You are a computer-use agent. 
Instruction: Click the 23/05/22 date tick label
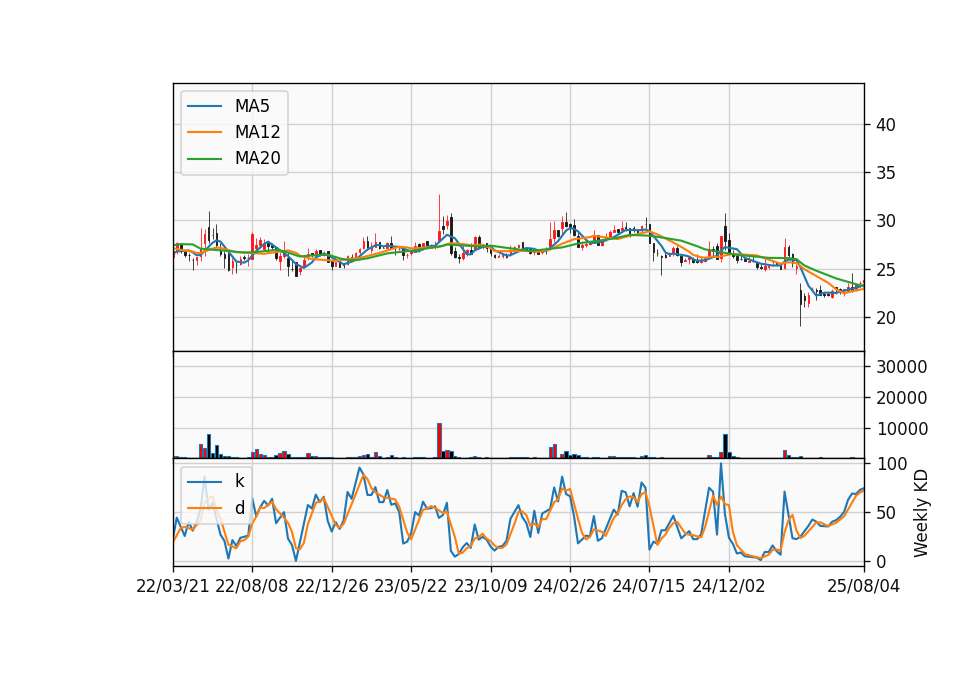(411, 587)
